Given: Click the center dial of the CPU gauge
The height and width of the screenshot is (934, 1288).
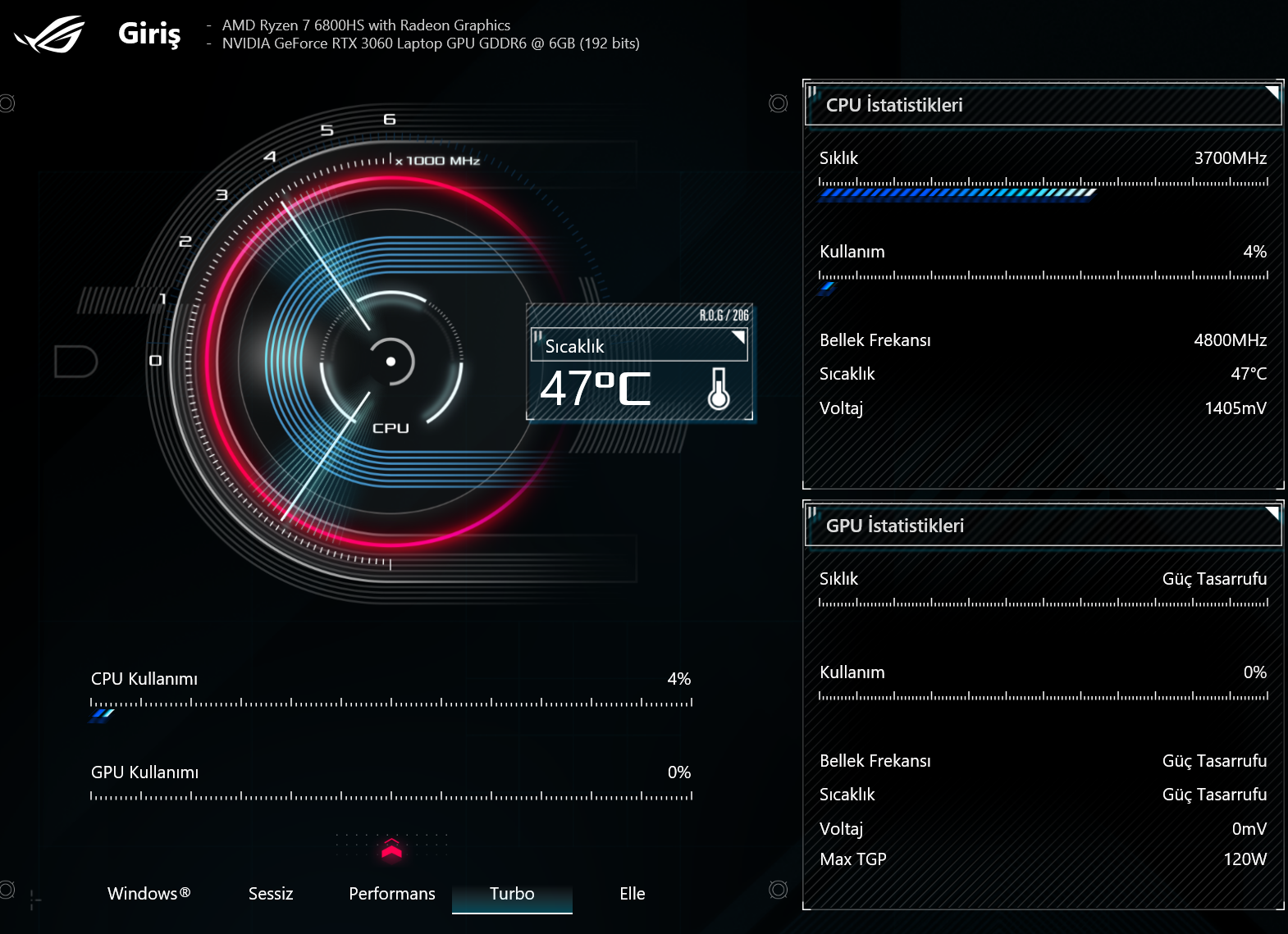Looking at the screenshot, I should 391,362.
